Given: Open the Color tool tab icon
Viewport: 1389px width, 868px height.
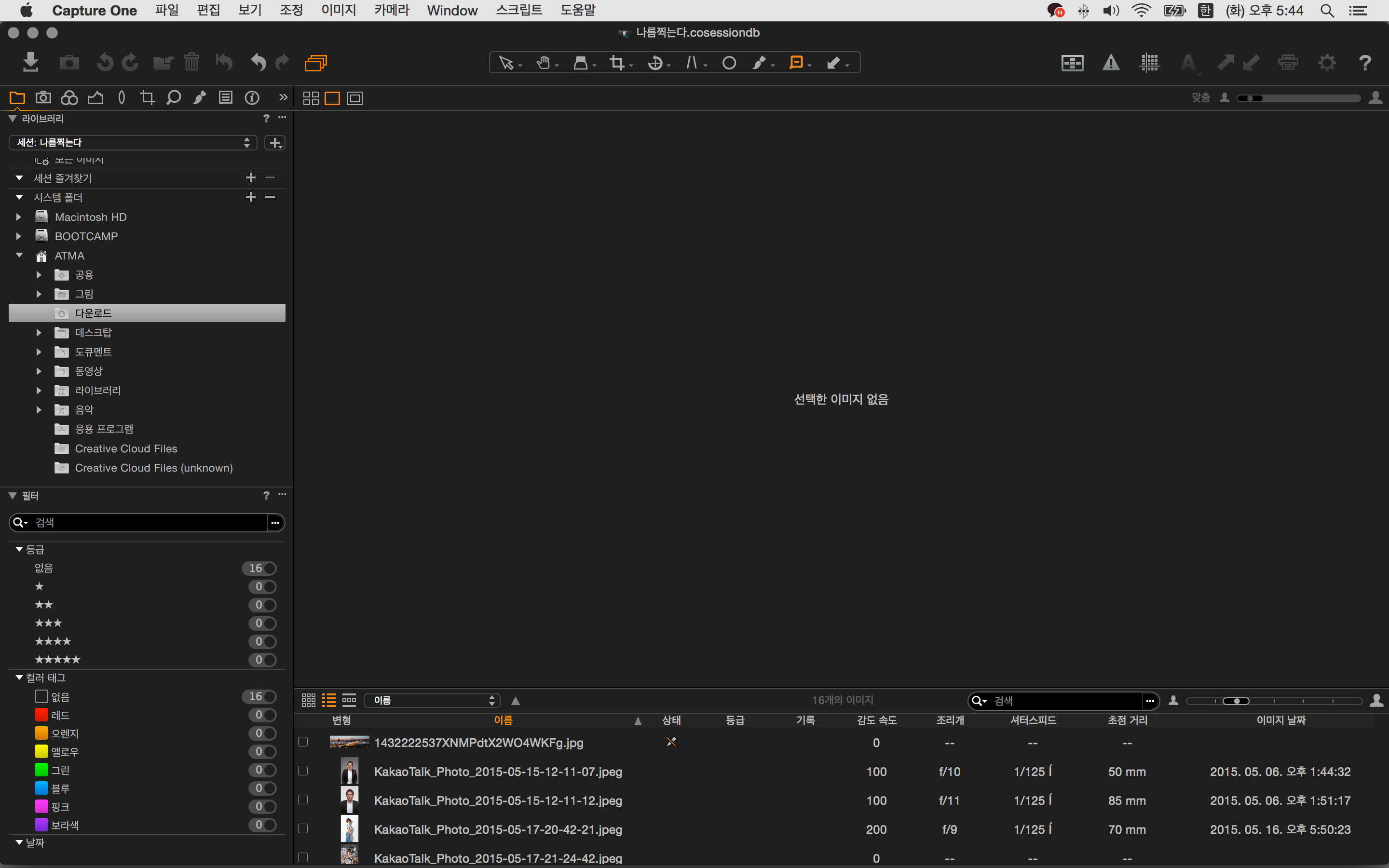Looking at the screenshot, I should click(x=69, y=97).
